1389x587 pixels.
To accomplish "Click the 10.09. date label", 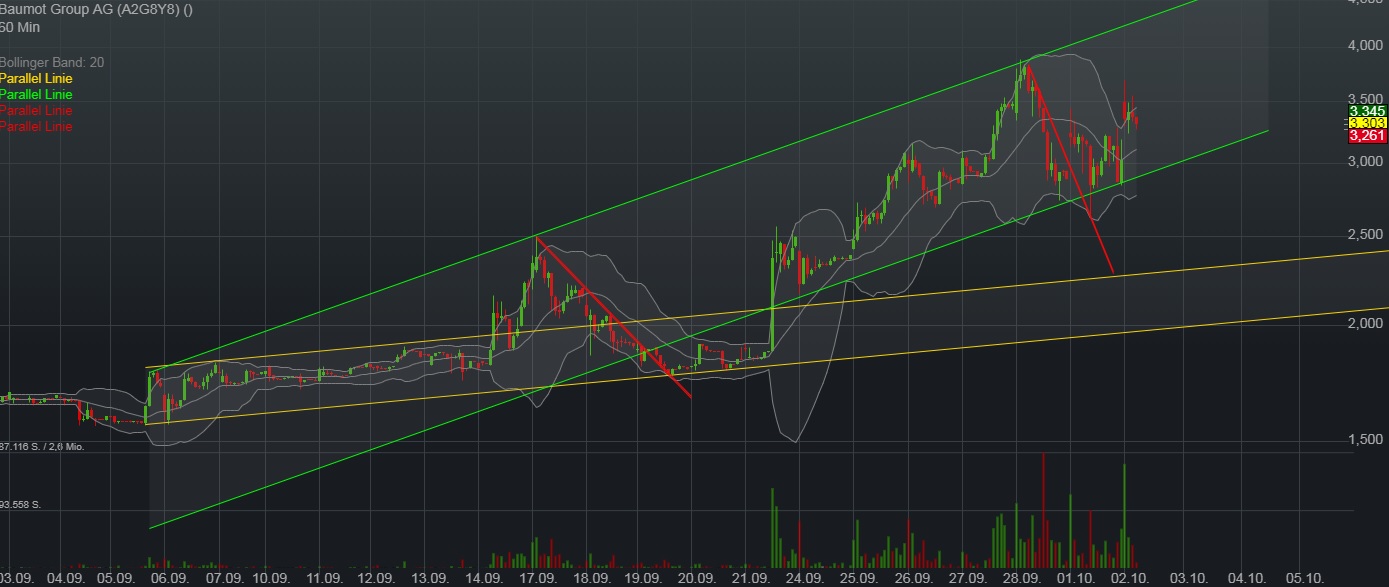I will [271, 579].
